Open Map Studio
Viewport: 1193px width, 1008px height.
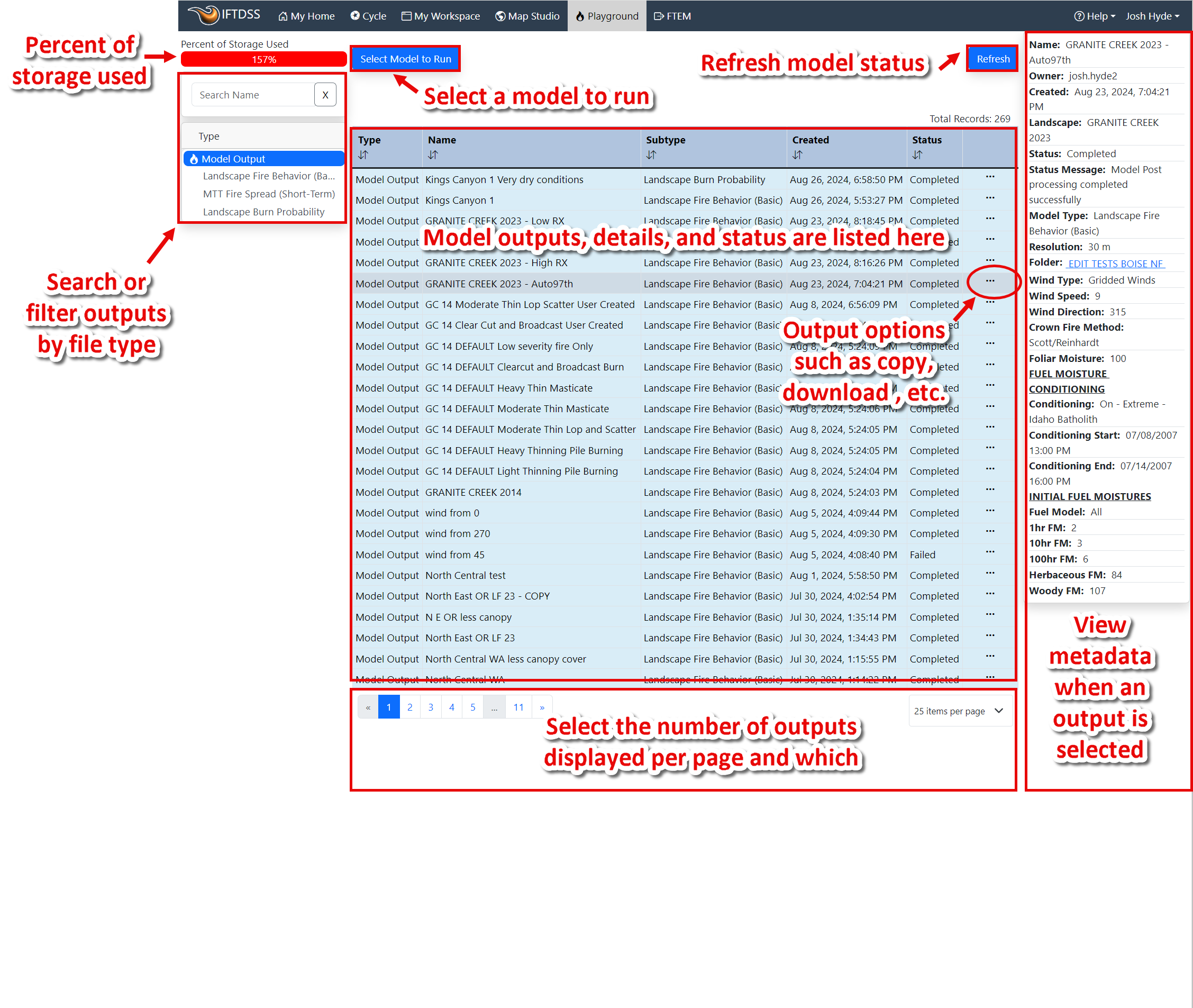click(x=527, y=16)
